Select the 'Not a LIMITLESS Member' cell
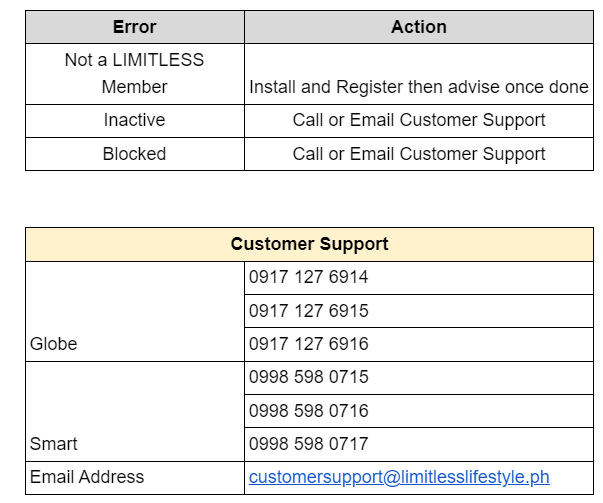 point(134,73)
